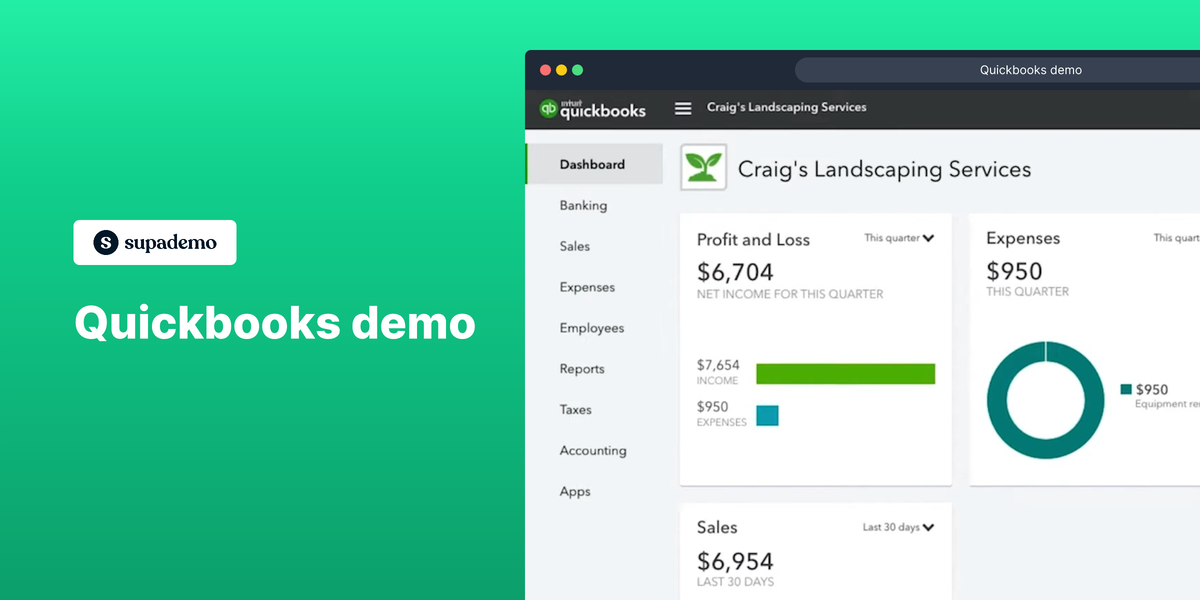Click the QuickBooks logo icon
Viewport: 1200px width, 600px height.
547,108
